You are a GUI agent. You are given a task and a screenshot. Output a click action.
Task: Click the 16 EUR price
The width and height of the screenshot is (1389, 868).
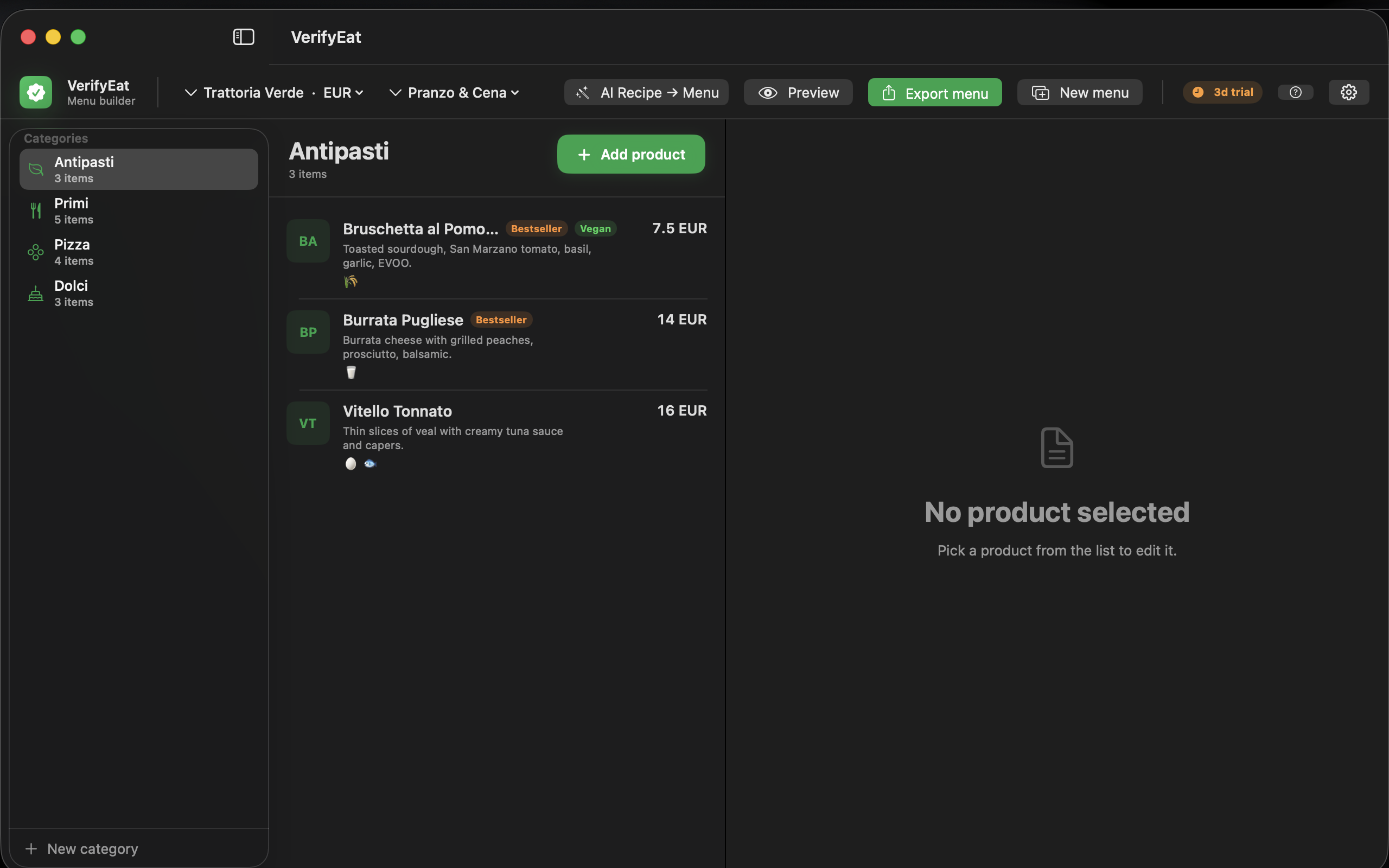pyautogui.click(x=682, y=411)
